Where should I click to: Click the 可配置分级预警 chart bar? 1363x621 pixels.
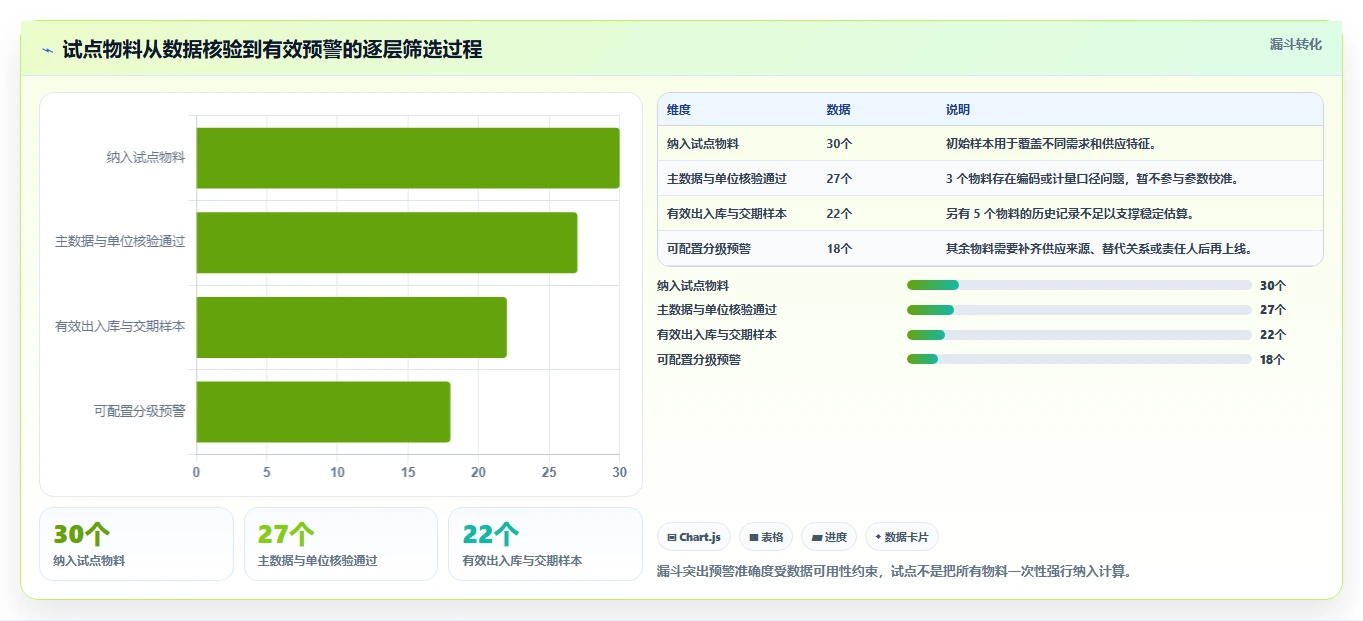pyautogui.click(x=323, y=411)
